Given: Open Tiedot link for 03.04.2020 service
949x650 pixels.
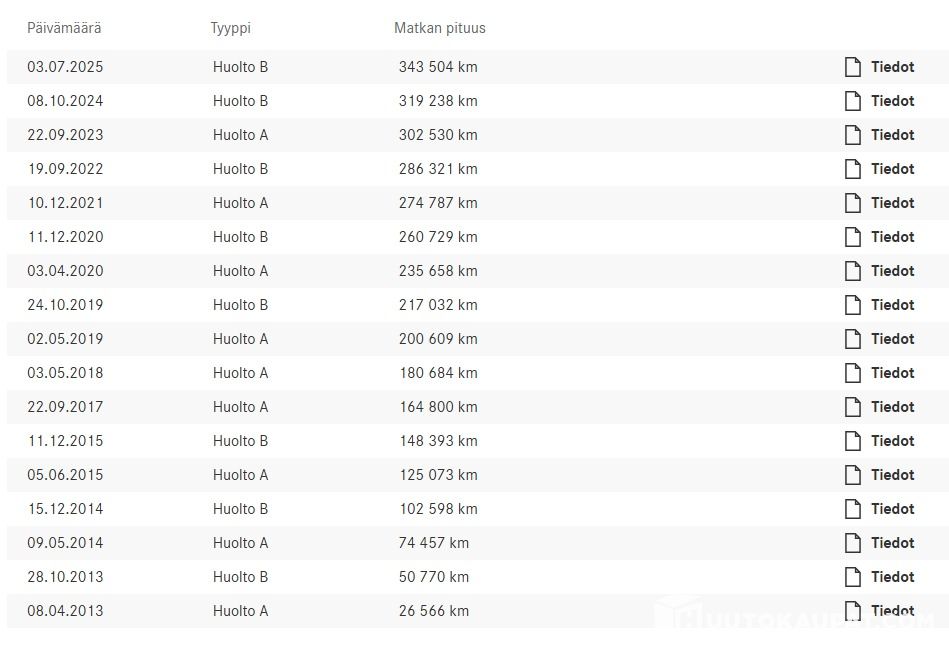Looking at the screenshot, I should 892,271.
